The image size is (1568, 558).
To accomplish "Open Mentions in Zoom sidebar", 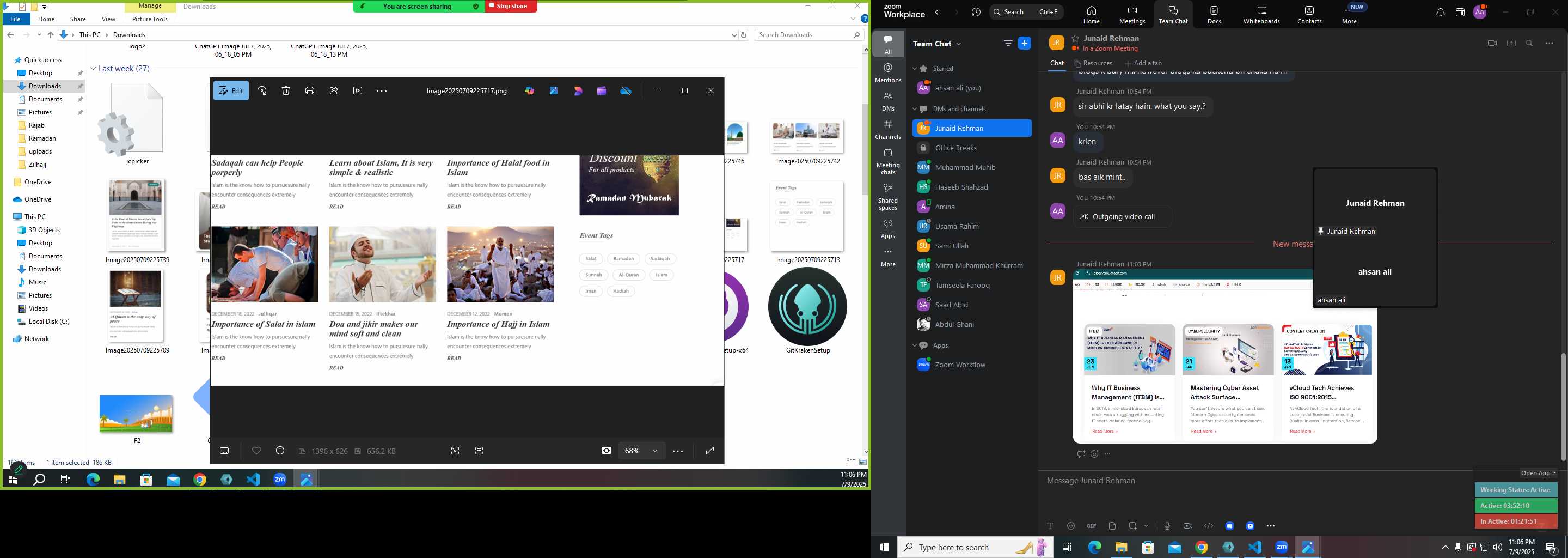I will pyautogui.click(x=888, y=72).
